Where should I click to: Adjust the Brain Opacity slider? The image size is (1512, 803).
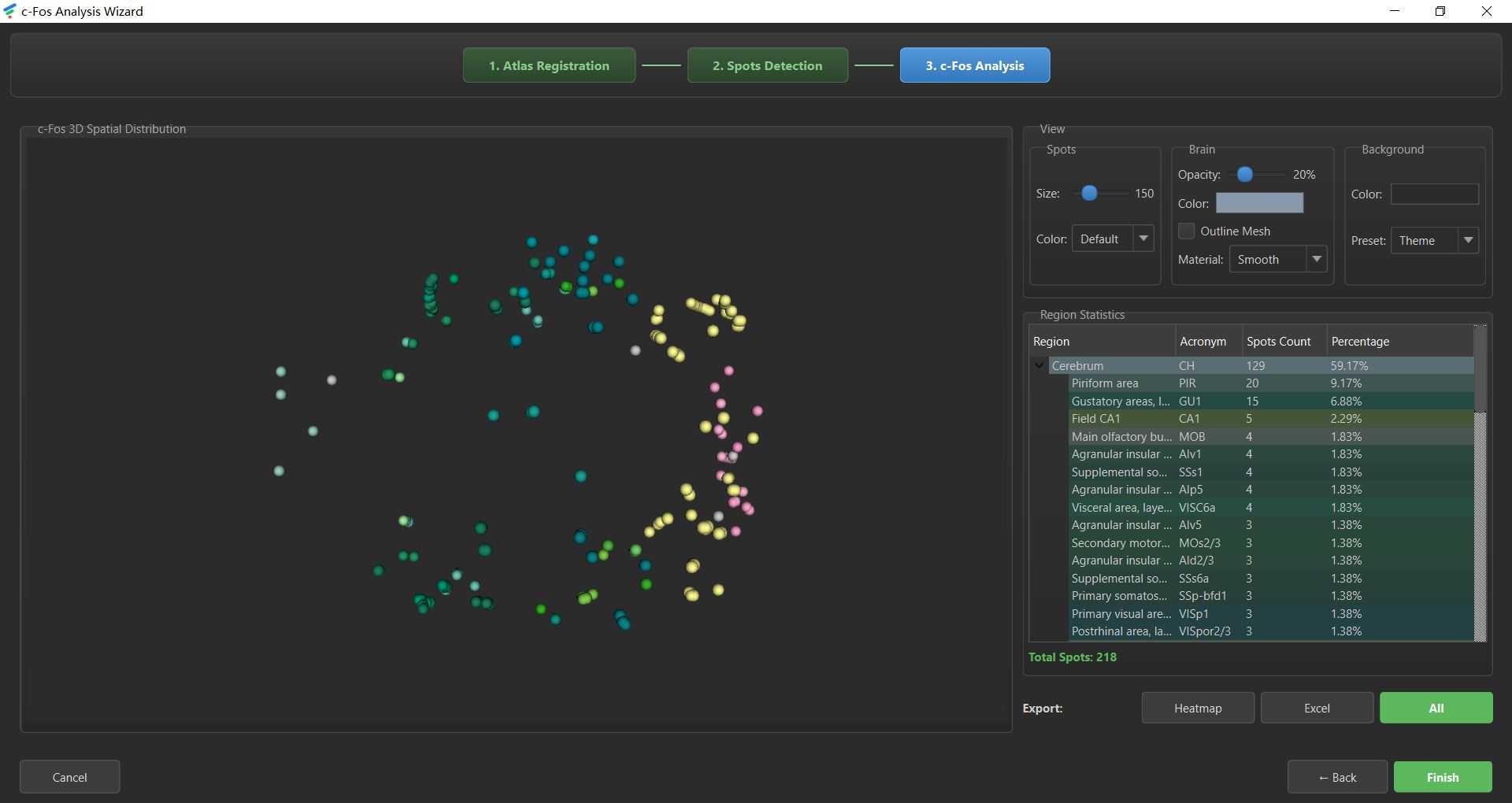pos(1245,174)
